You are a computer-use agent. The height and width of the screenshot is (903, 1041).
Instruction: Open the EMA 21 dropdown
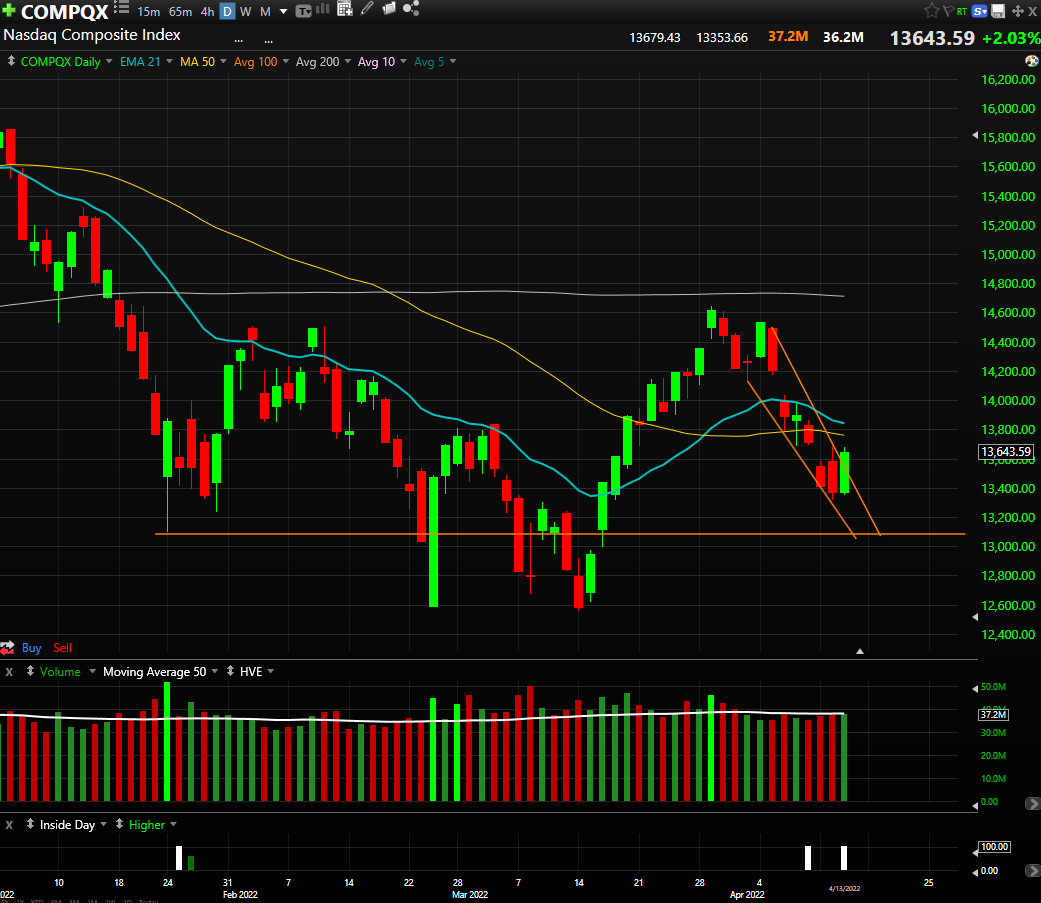[169, 61]
